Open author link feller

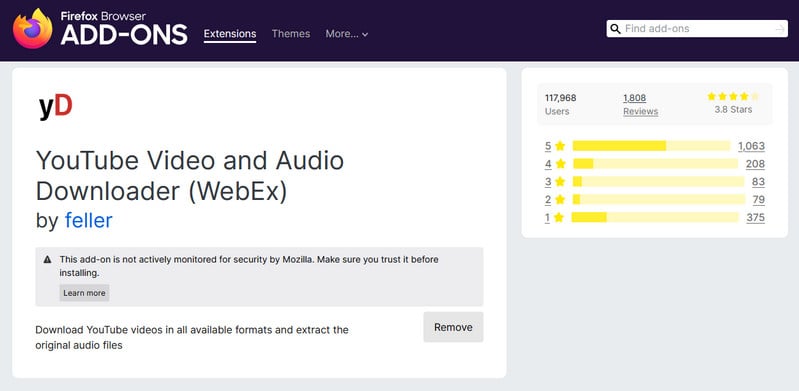89,220
